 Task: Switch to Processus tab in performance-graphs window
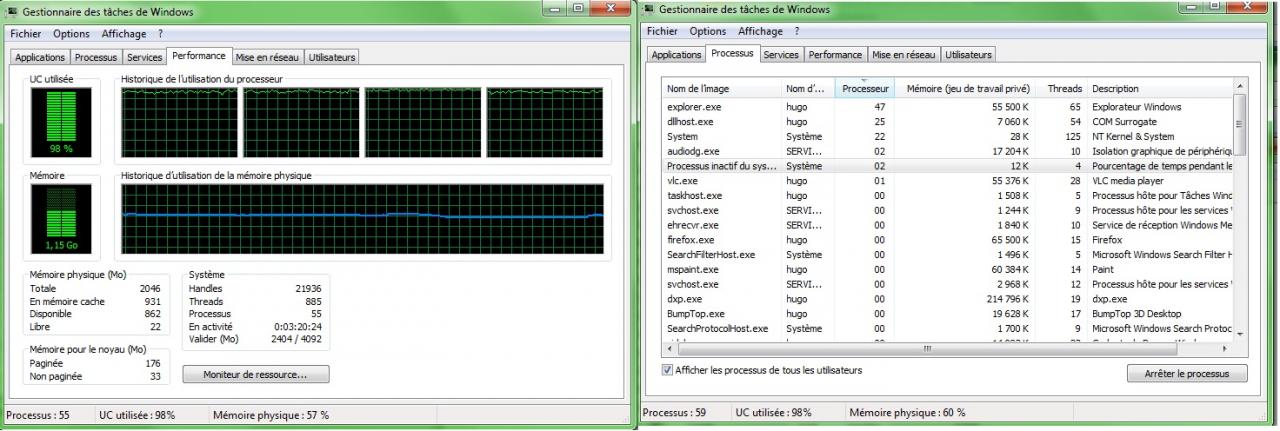pyautogui.click(x=96, y=58)
